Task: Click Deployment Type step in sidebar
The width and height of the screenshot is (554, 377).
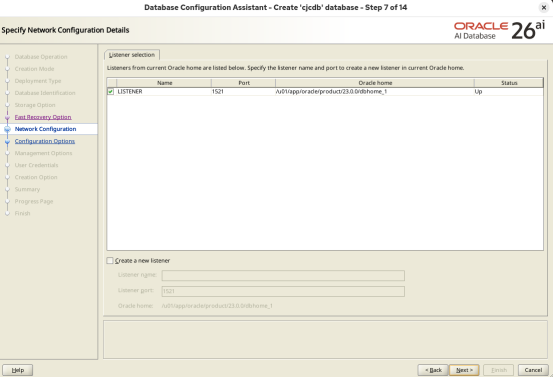Action: (38, 81)
